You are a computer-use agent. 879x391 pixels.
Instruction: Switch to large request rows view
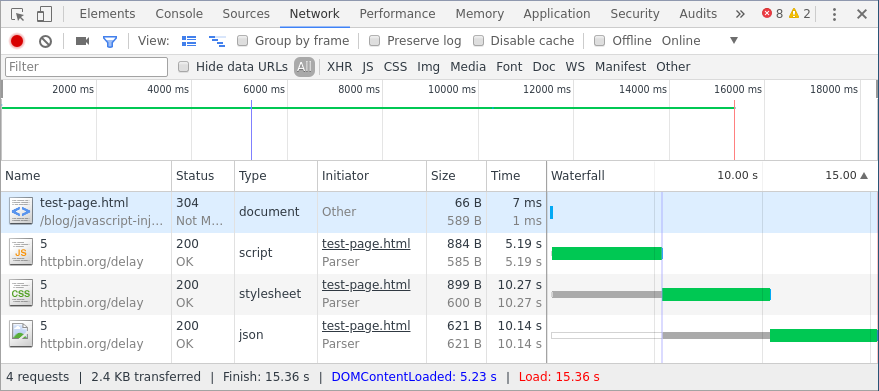189,41
